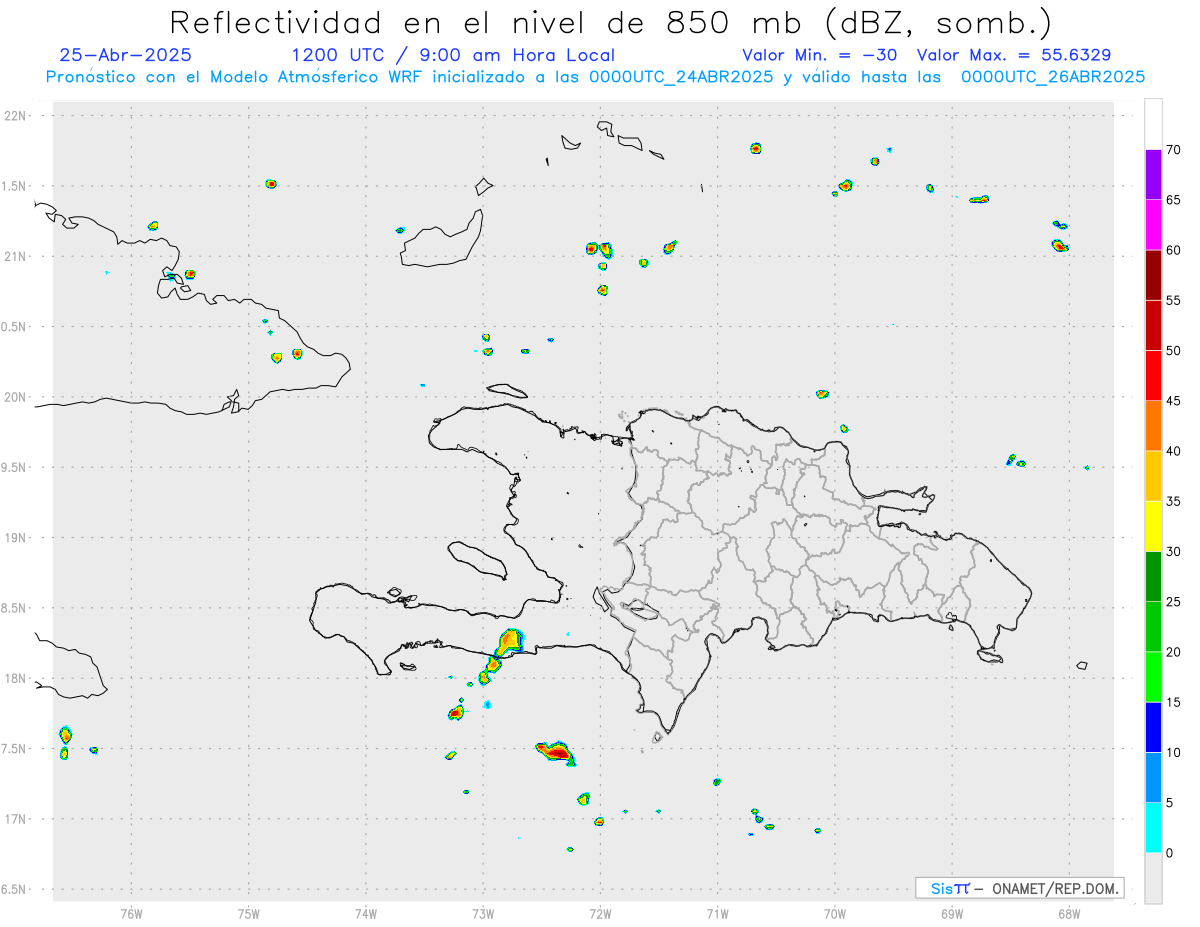Click the blue 10-15 dBZ color band

[1153, 727]
